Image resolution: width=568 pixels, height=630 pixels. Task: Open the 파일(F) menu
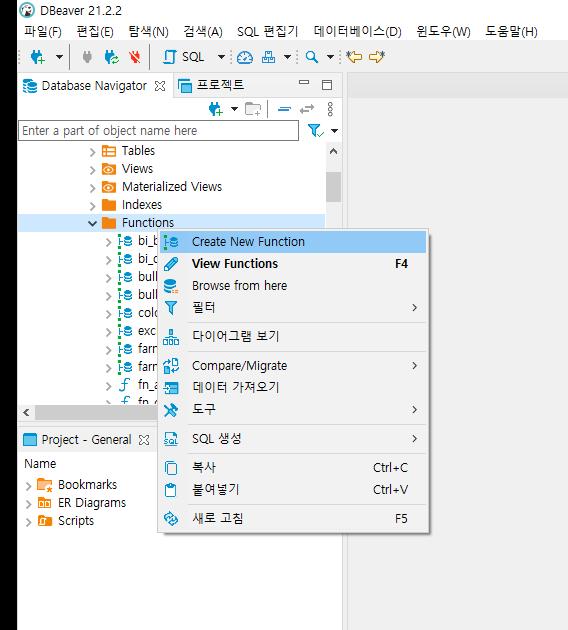(43, 31)
